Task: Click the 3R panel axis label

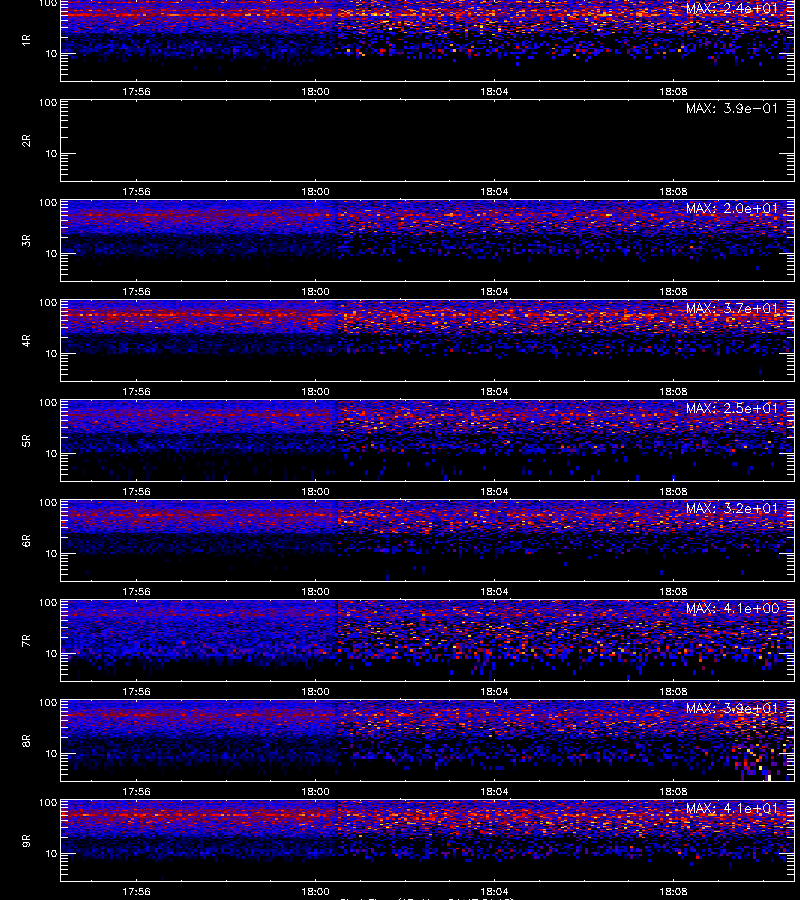Action: click(x=26, y=240)
